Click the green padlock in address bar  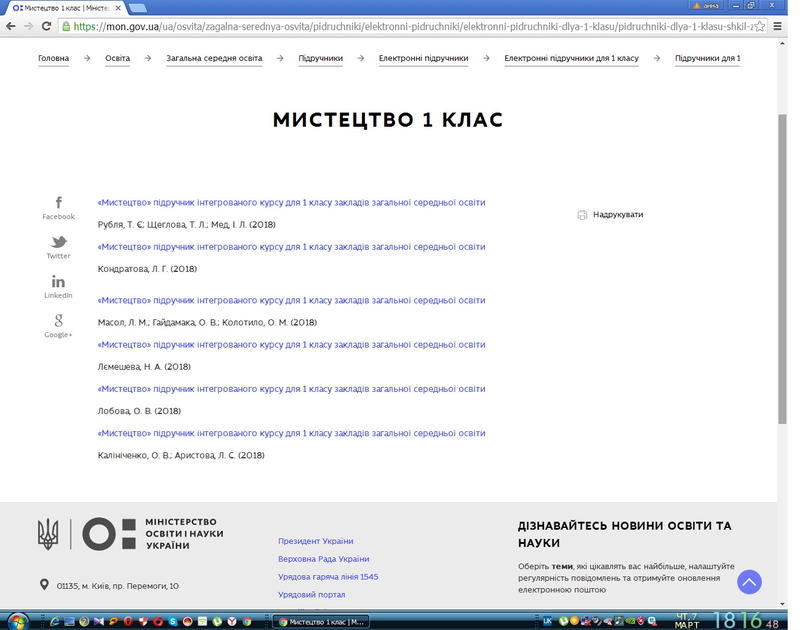point(66,27)
